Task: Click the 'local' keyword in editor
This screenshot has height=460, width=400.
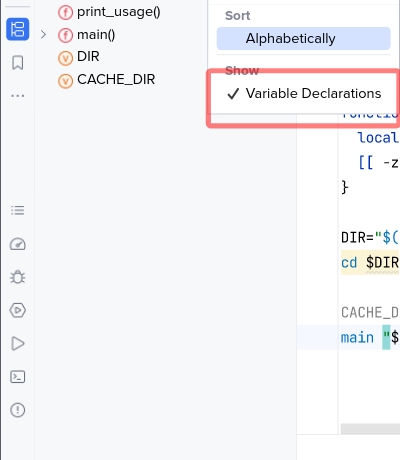Action: point(378,138)
